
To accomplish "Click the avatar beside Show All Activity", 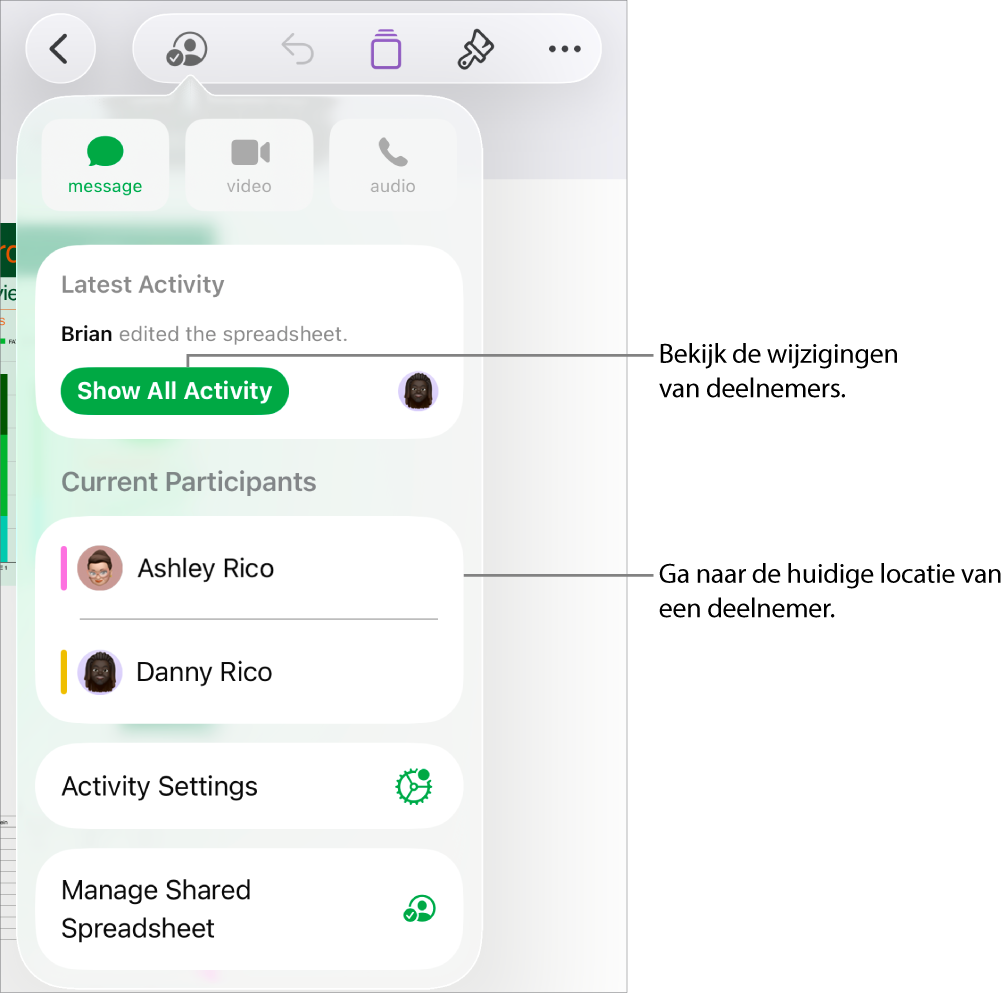I will (418, 391).
